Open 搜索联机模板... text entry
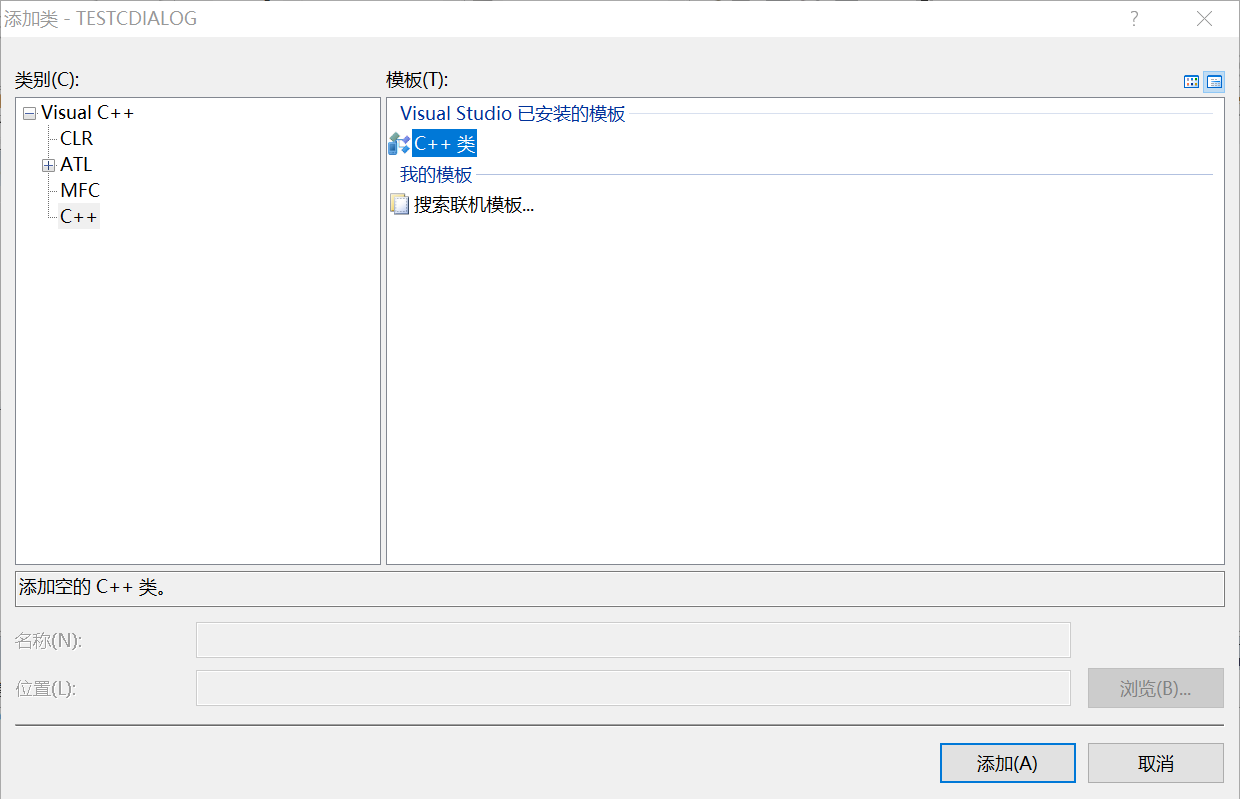 pos(474,205)
